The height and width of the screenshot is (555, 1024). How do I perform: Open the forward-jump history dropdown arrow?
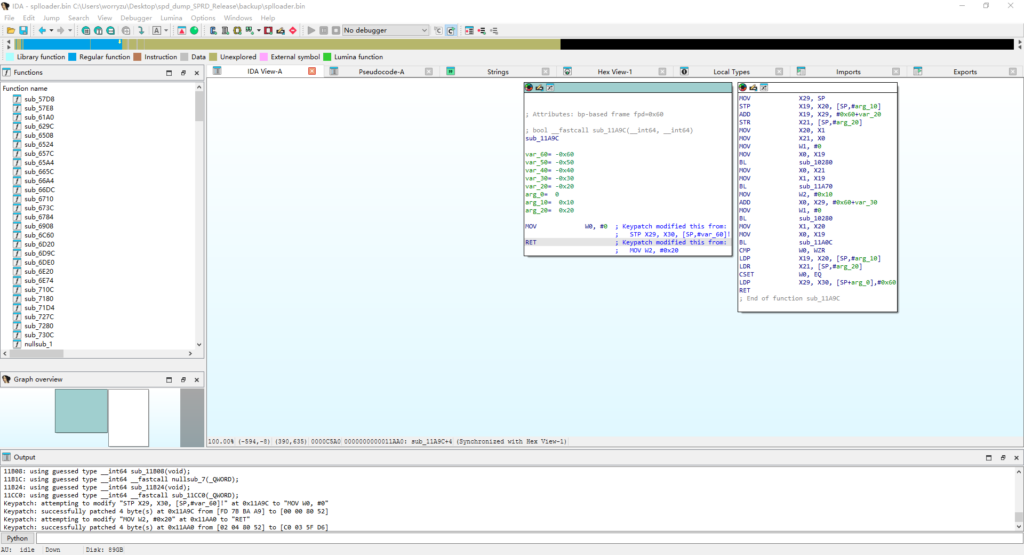click(69, 31)
